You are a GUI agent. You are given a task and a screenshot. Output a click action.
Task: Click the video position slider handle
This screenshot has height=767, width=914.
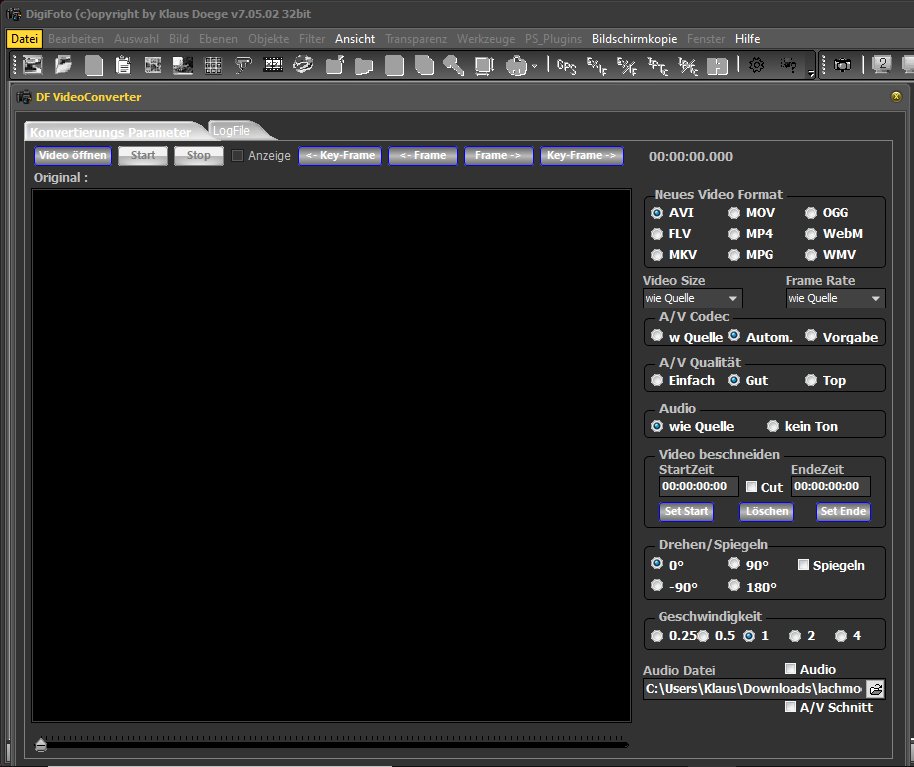point(41,744)
